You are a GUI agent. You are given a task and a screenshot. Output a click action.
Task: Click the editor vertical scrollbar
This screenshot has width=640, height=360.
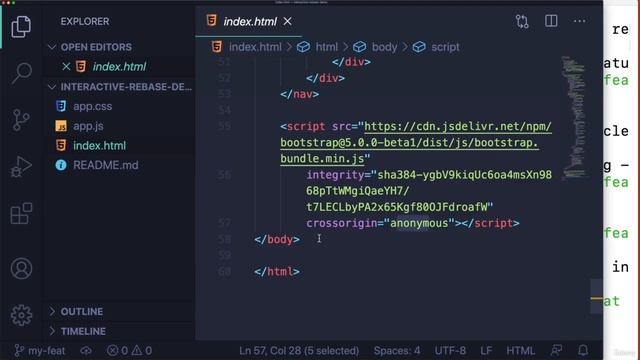(596, 296)
